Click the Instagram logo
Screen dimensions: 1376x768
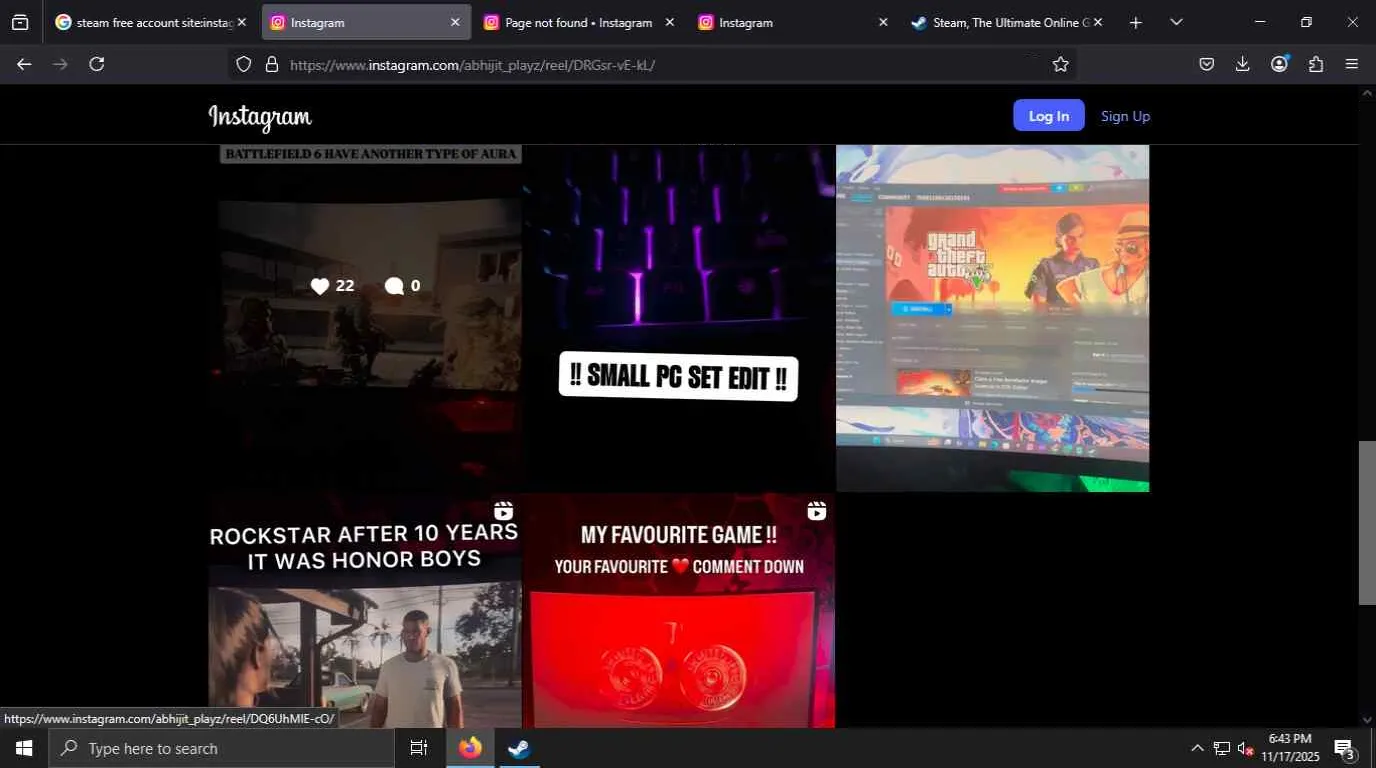coord(260,117)
